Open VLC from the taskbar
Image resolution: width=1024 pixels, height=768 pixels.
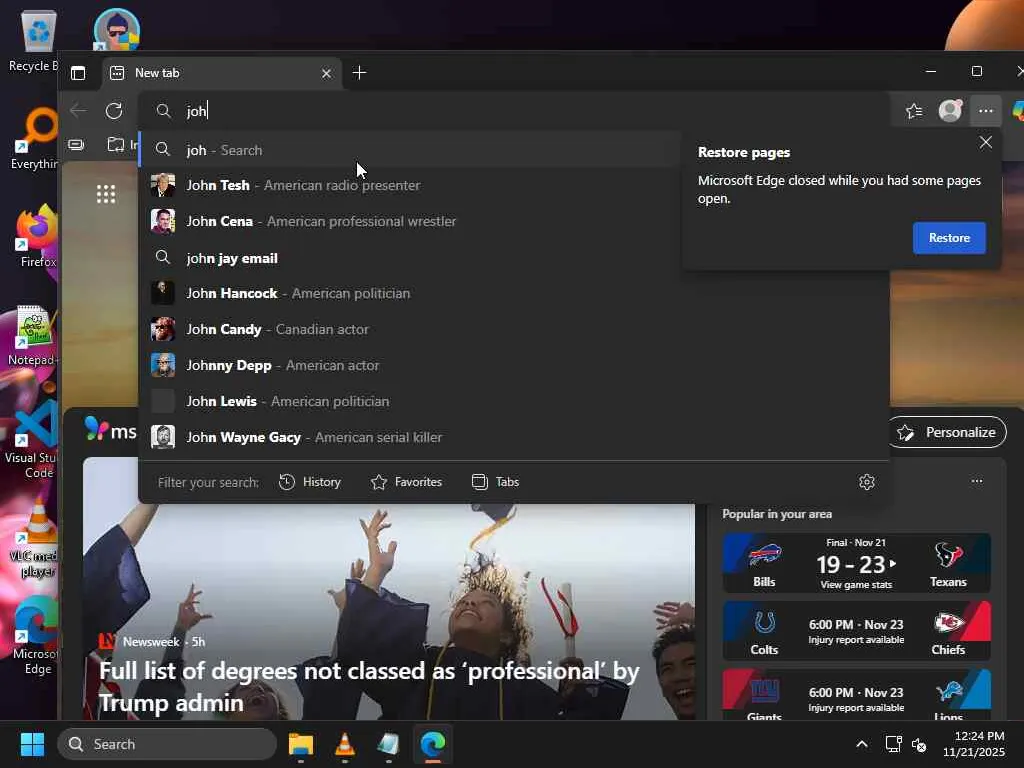click(345, 744)
